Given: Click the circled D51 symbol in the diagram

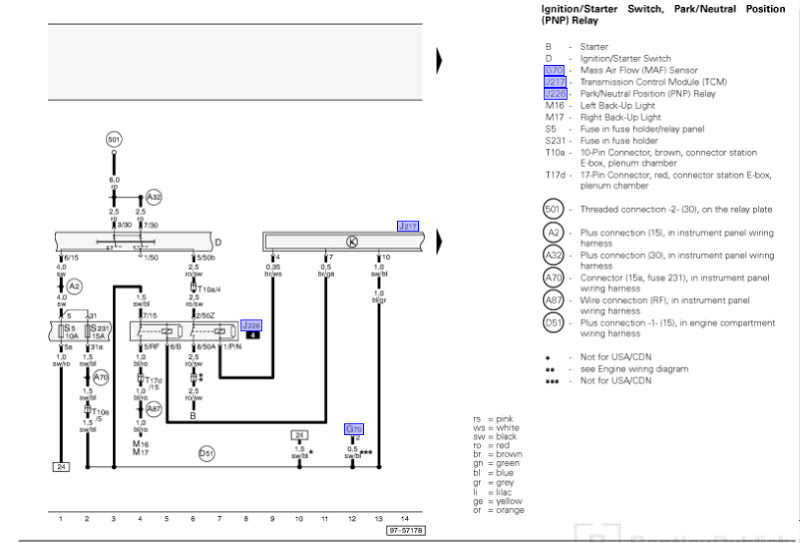Looking at the screenshot, I should [x=207, y=453].
